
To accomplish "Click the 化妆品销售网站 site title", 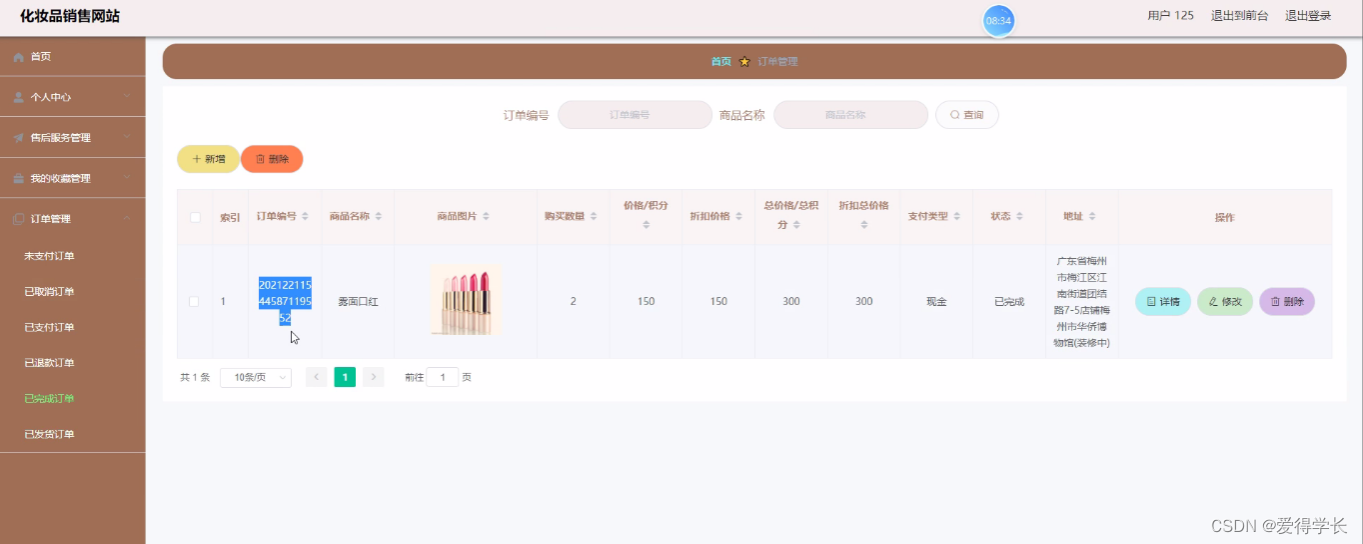I will (x=70, y=16).
